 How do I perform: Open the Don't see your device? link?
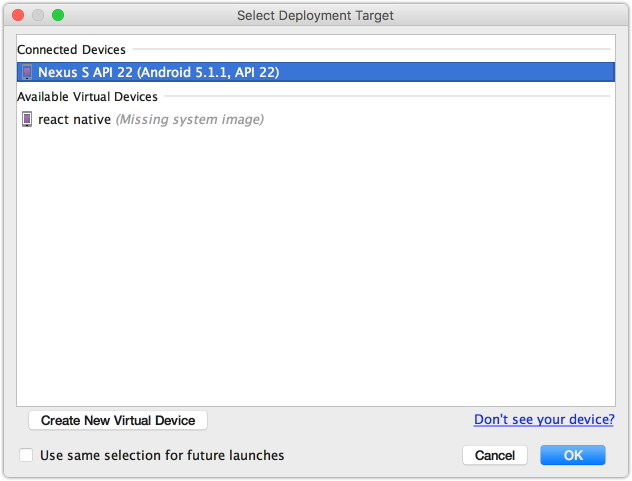pos(544,419)
